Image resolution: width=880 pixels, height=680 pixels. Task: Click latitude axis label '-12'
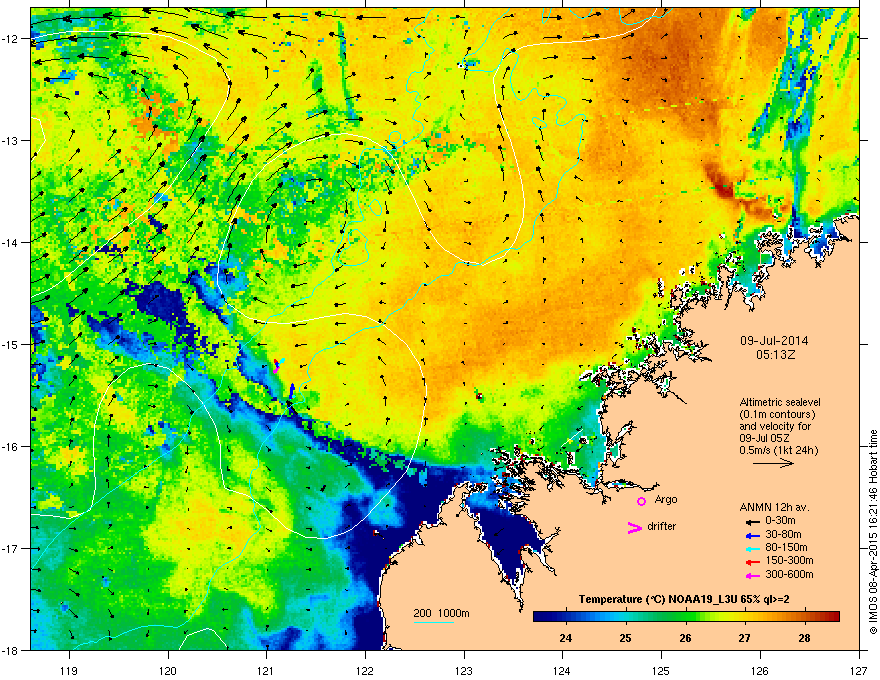[10, 39]
